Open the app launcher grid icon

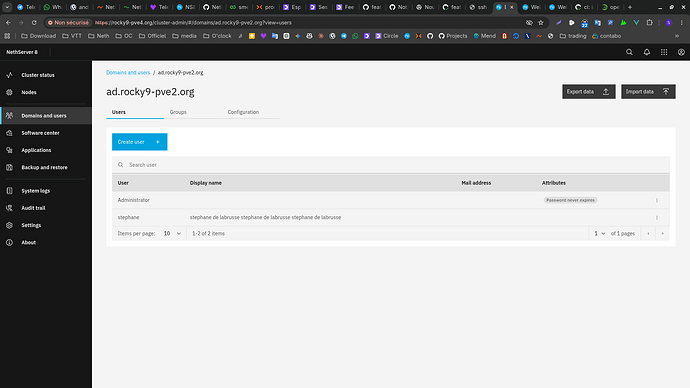(x=664, y=52)
